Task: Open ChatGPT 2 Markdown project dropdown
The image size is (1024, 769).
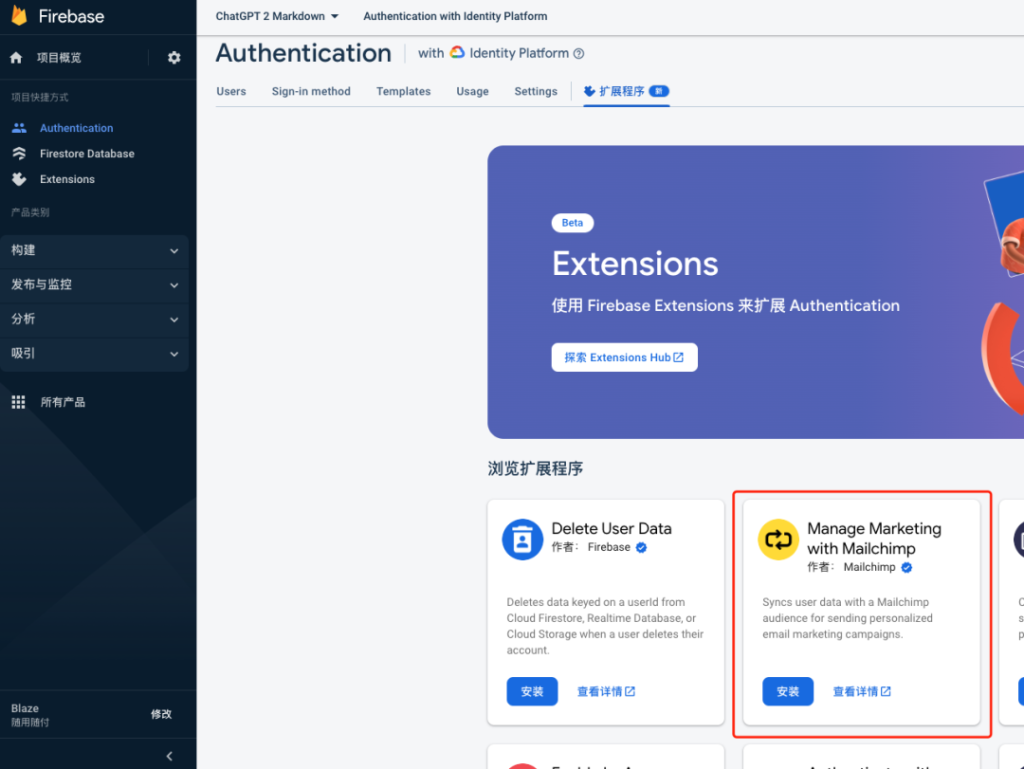Action: [277, 16]
